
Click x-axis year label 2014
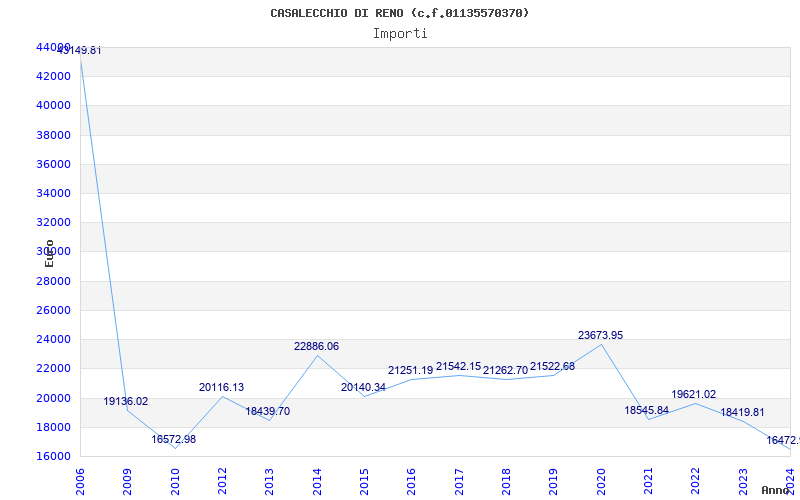coord(317,482)
